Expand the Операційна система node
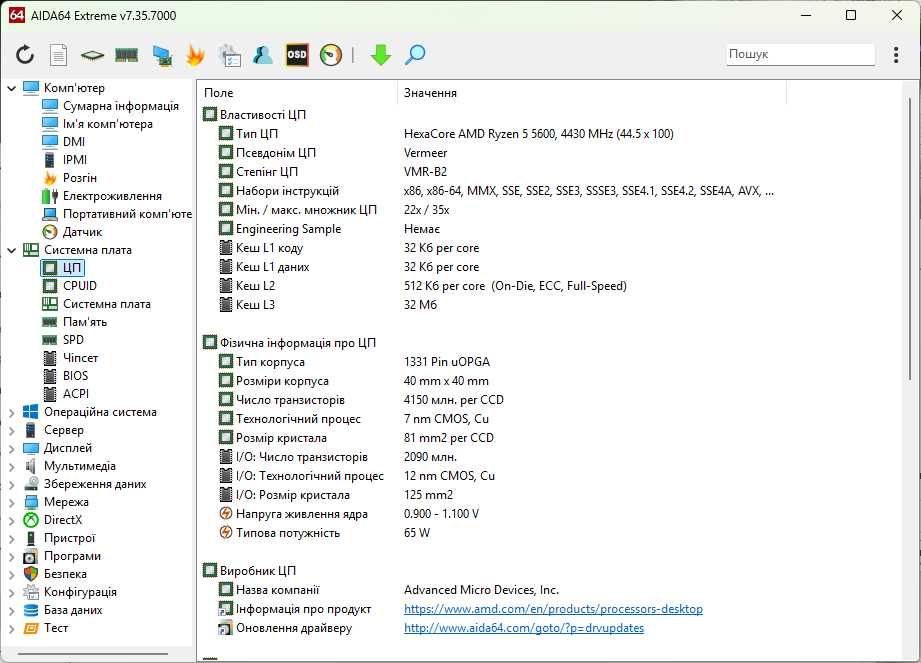Screen dimensions: 921x663 click(12, 412)
